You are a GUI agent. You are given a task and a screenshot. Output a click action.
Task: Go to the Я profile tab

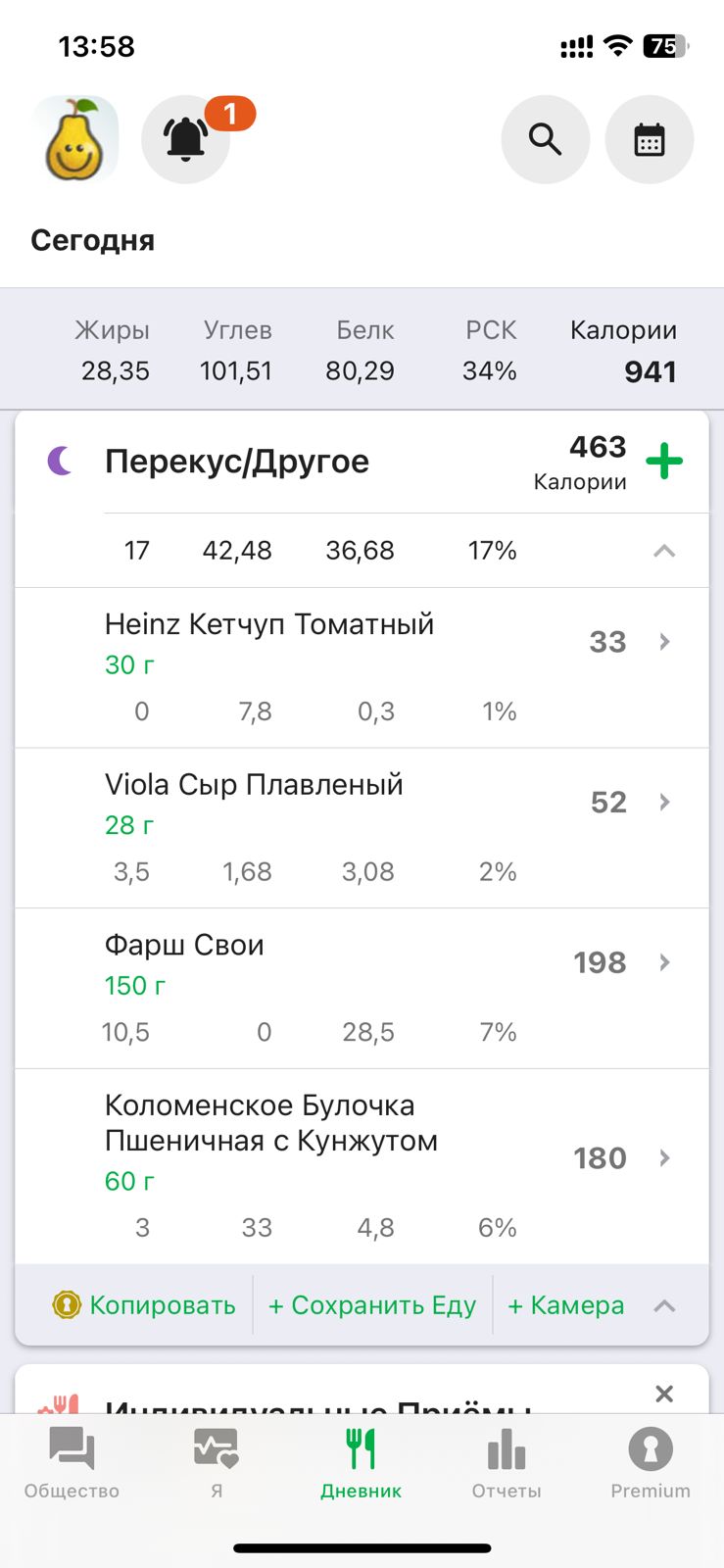(217, 1462)
